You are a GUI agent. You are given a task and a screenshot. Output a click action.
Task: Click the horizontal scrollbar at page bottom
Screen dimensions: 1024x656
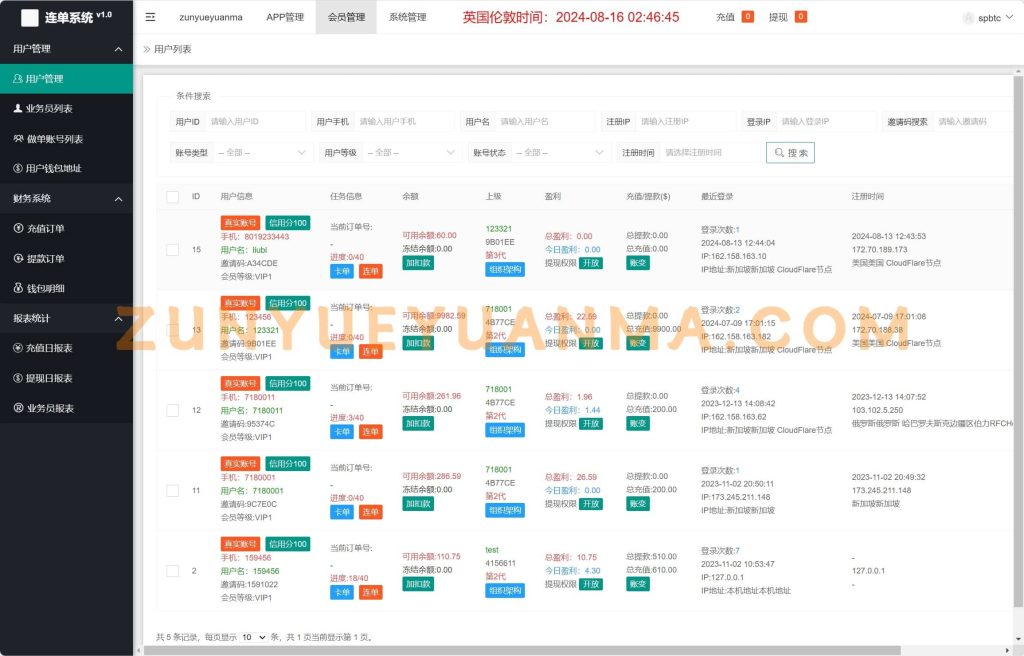point(522,650)
